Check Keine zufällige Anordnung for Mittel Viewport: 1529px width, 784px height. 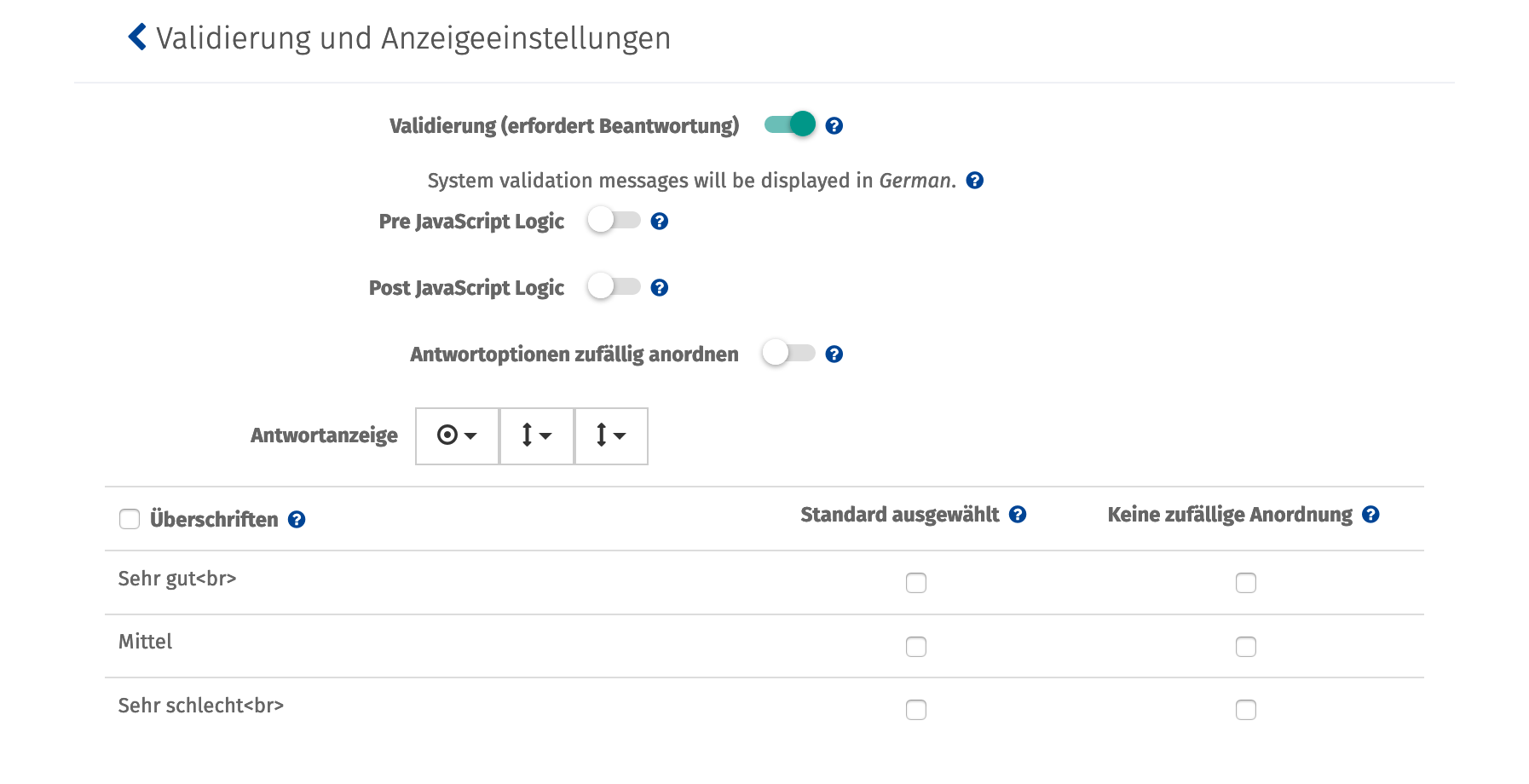tap(1246, 647)
